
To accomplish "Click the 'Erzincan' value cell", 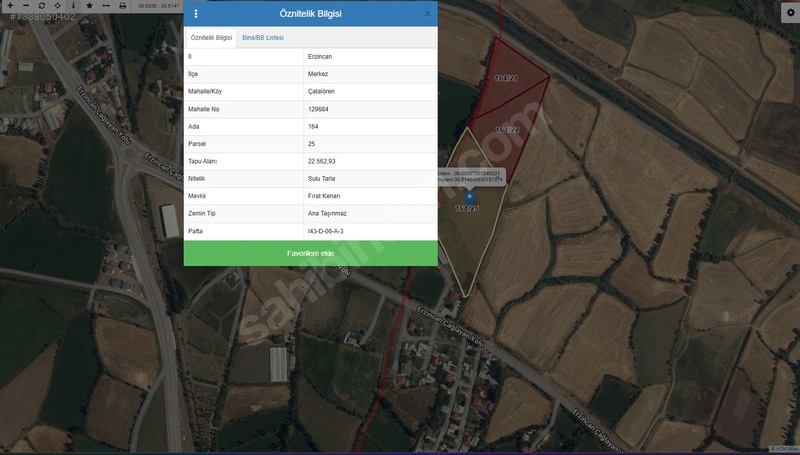I will coord(370,57).
